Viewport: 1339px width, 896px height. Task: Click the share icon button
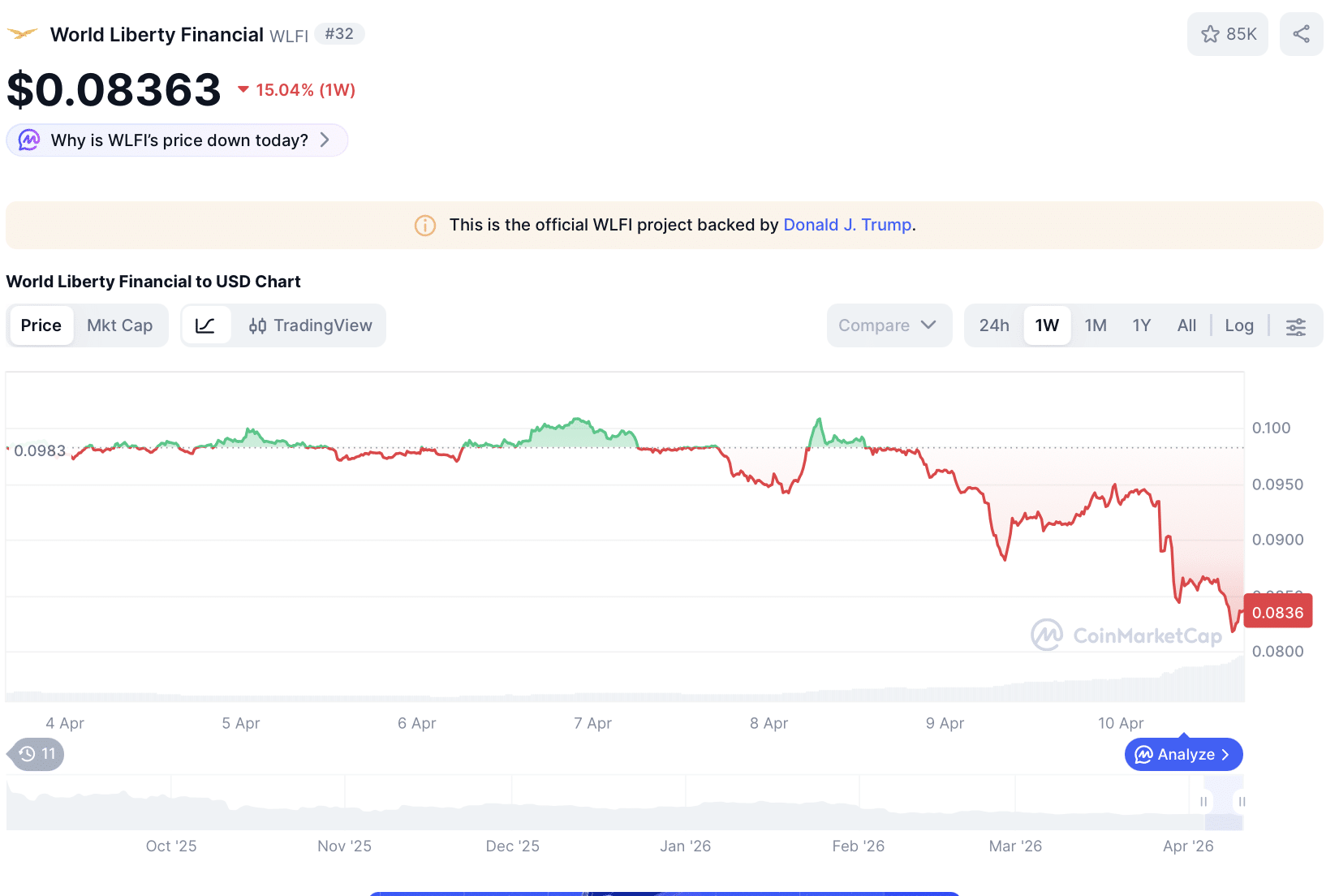click(1301, 34)
